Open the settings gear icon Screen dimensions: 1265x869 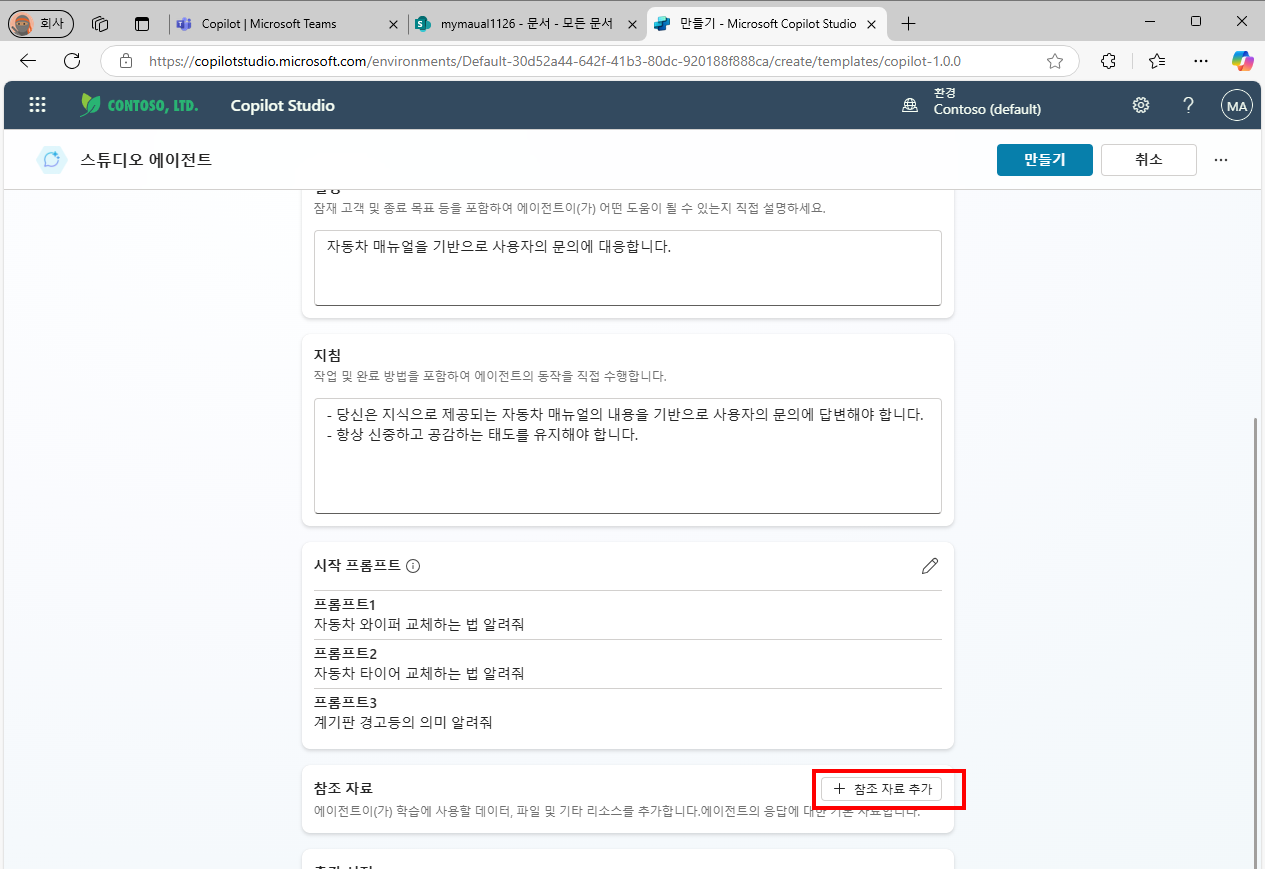1141,105
